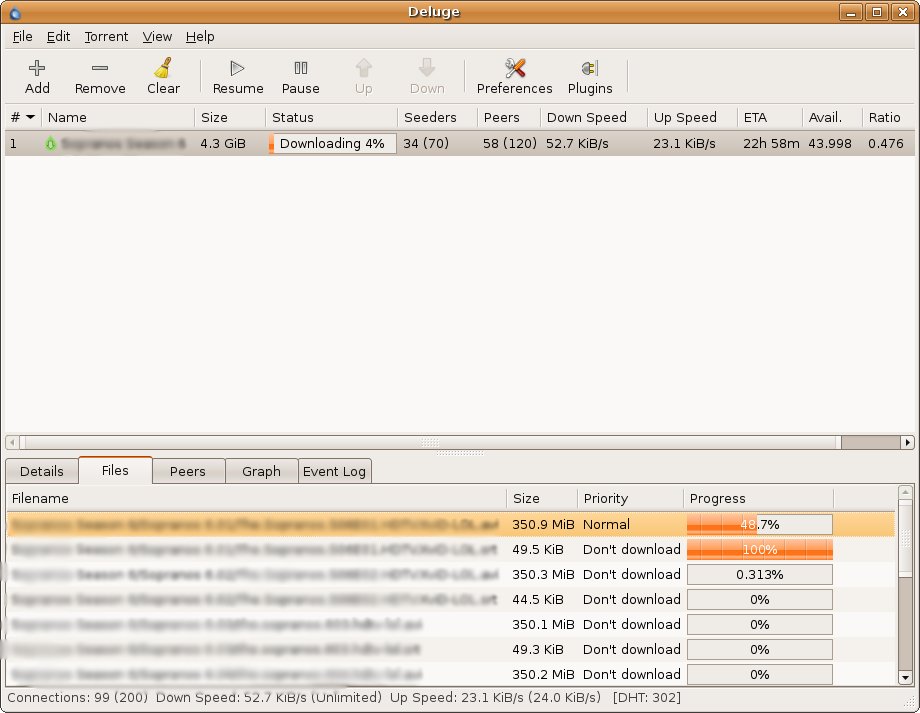Click the 34 (70) seeders cell
920x713 pixels.
click(426, 144)
